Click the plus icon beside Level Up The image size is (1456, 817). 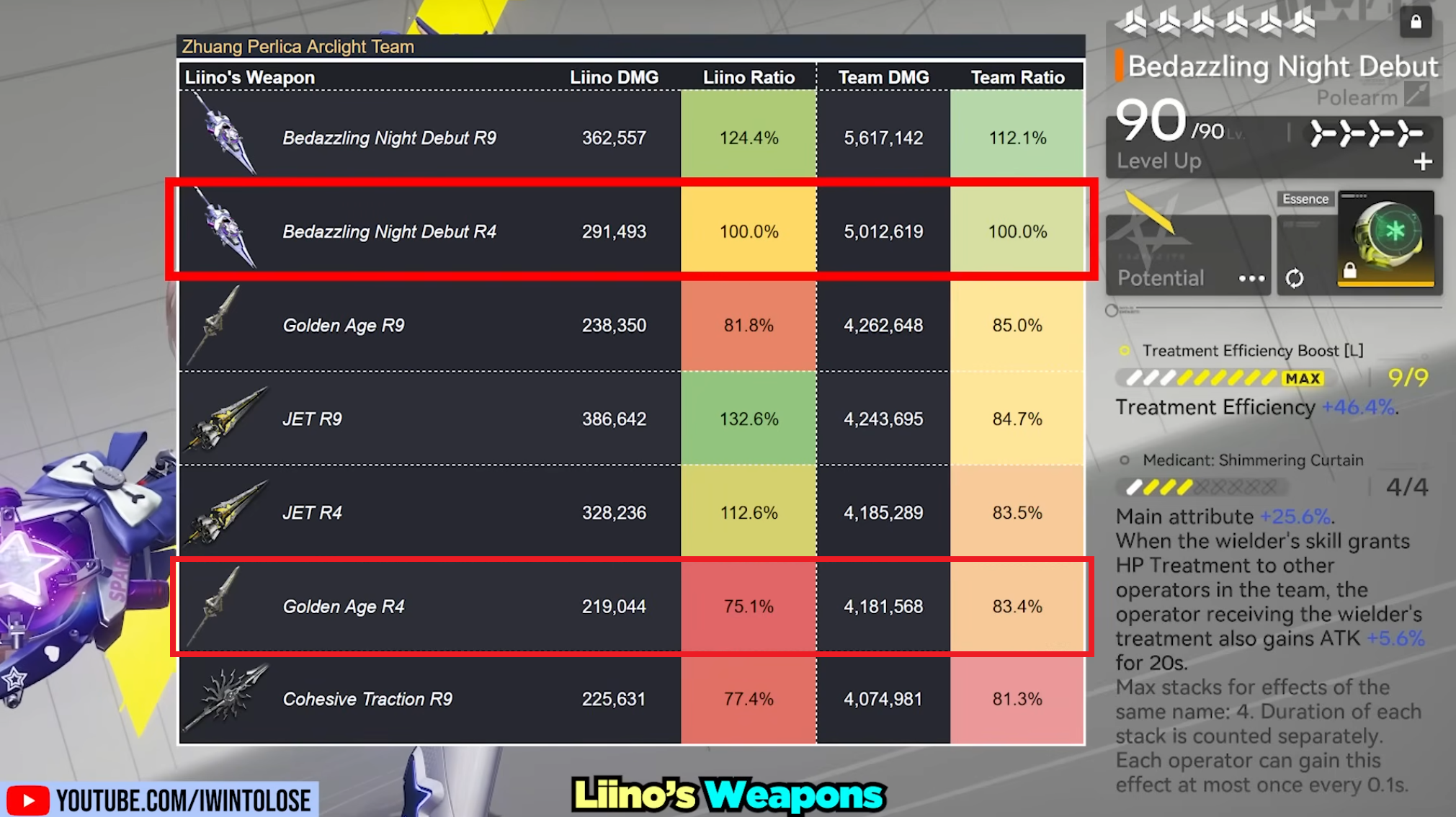pos(1422,161)
